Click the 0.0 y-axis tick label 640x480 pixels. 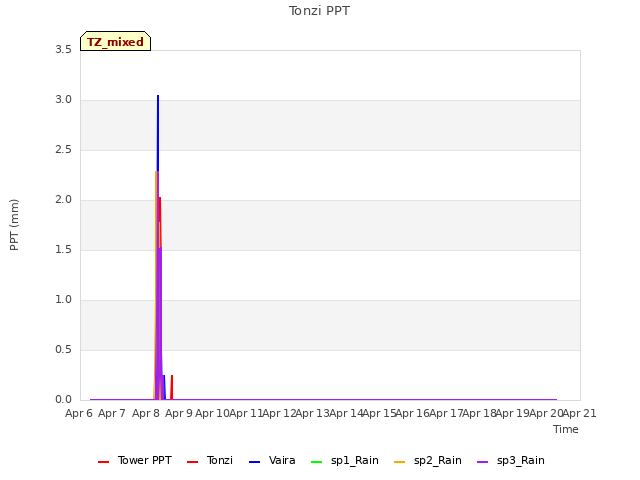pos(63,400)
